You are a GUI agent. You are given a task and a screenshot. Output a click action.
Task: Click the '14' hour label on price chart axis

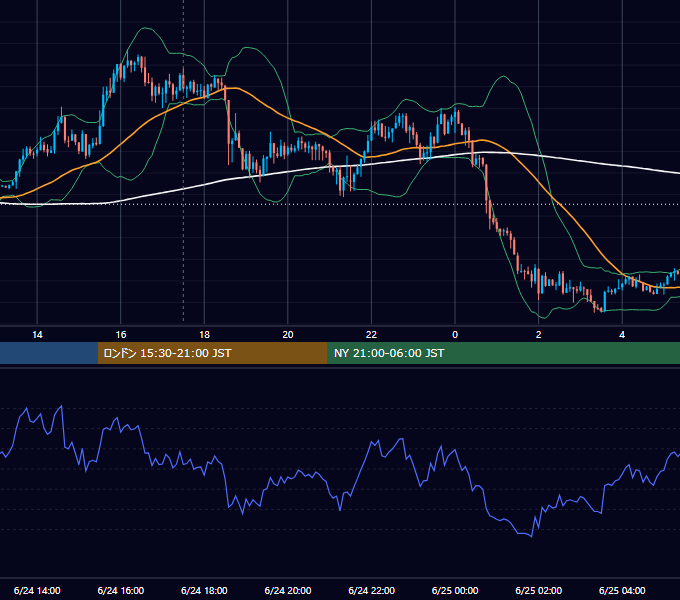tap(37, 335)
